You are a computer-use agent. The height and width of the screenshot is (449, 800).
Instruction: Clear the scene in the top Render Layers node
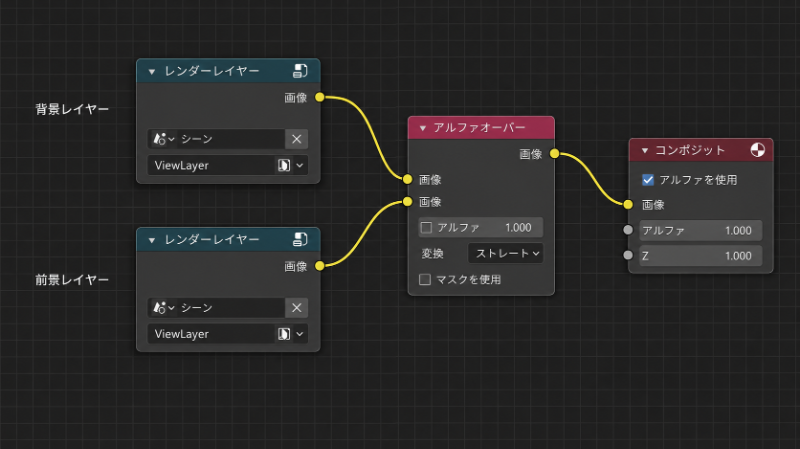pos(296,139)
